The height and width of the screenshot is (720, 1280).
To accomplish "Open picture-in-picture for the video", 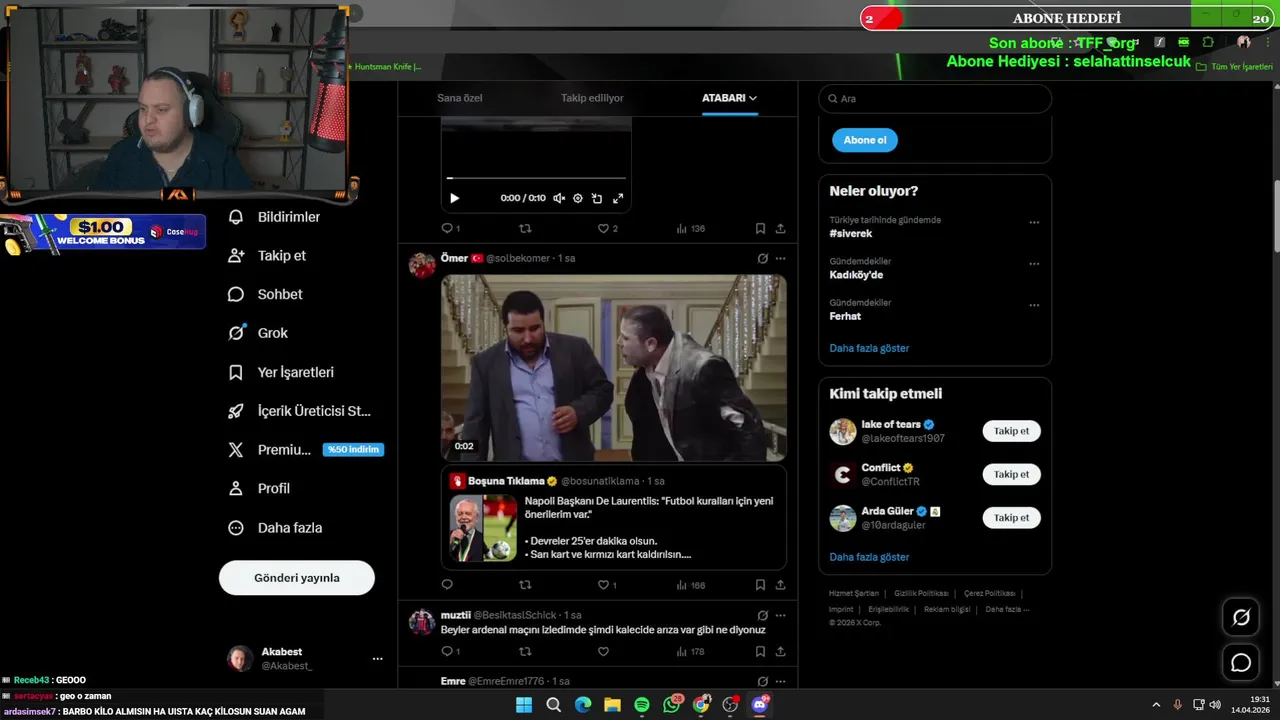I will click(x=597, y=198).
